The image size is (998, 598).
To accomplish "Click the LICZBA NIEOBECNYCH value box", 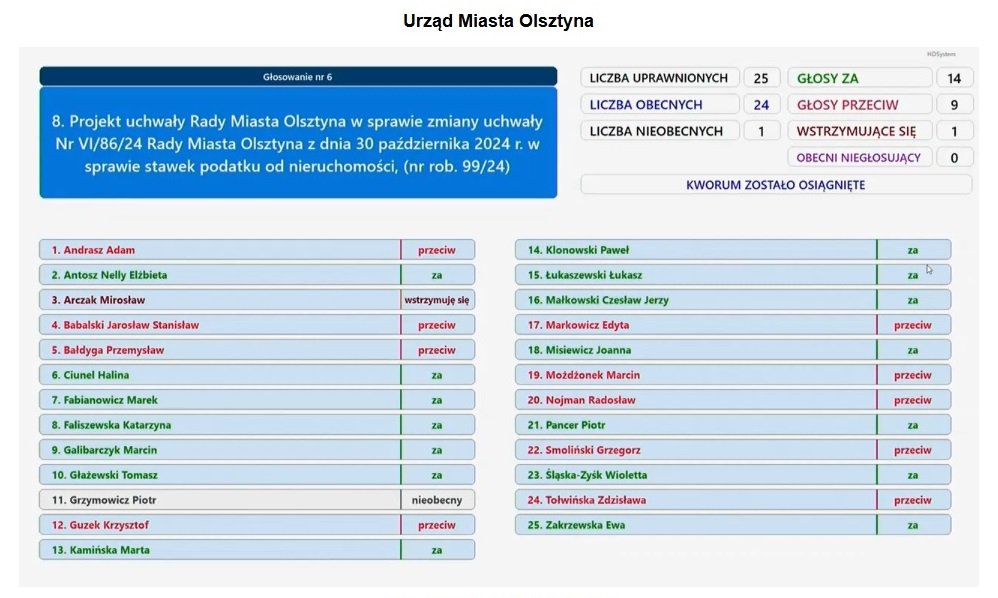I will click(761, 131).
